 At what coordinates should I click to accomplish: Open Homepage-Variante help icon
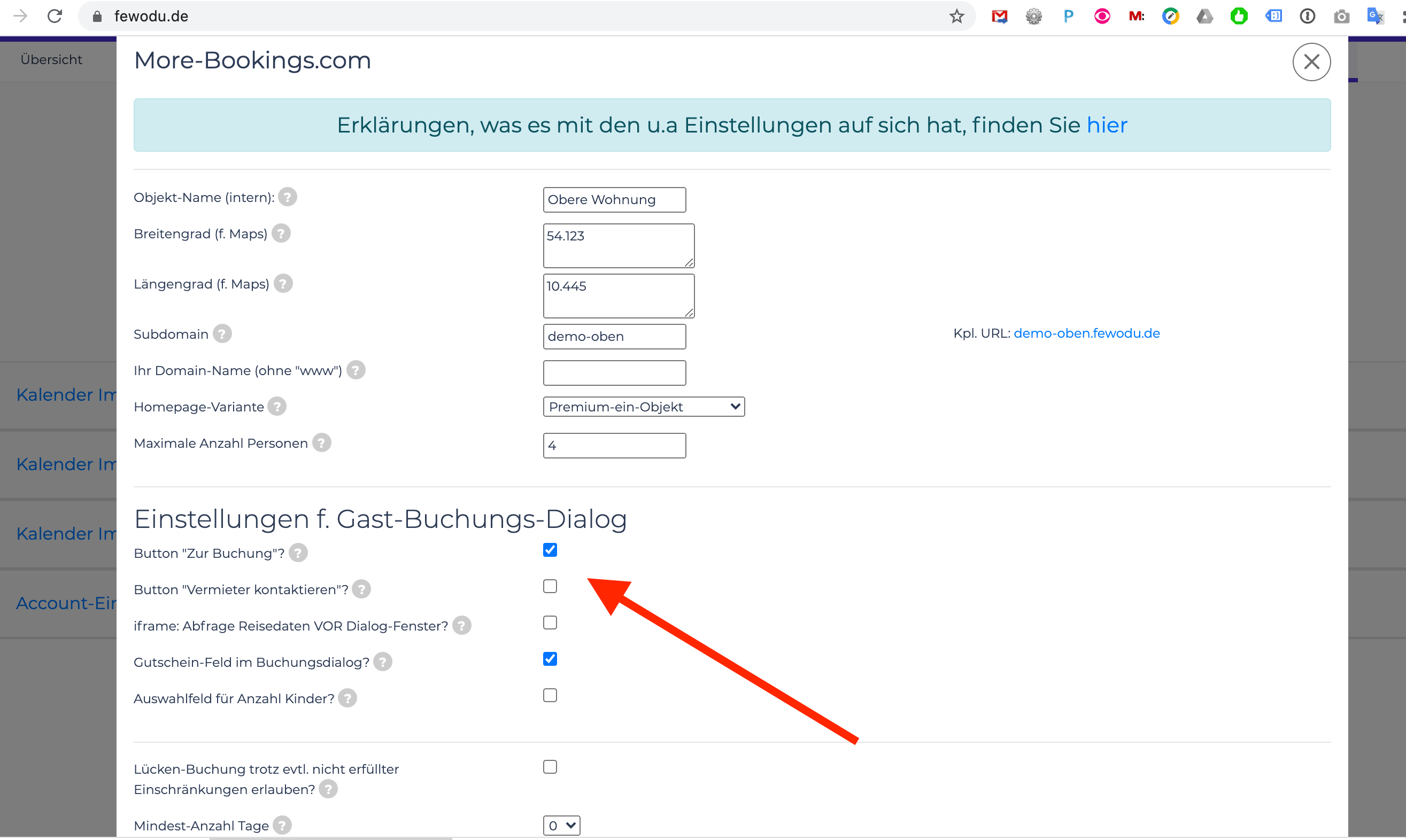[277, 407]
